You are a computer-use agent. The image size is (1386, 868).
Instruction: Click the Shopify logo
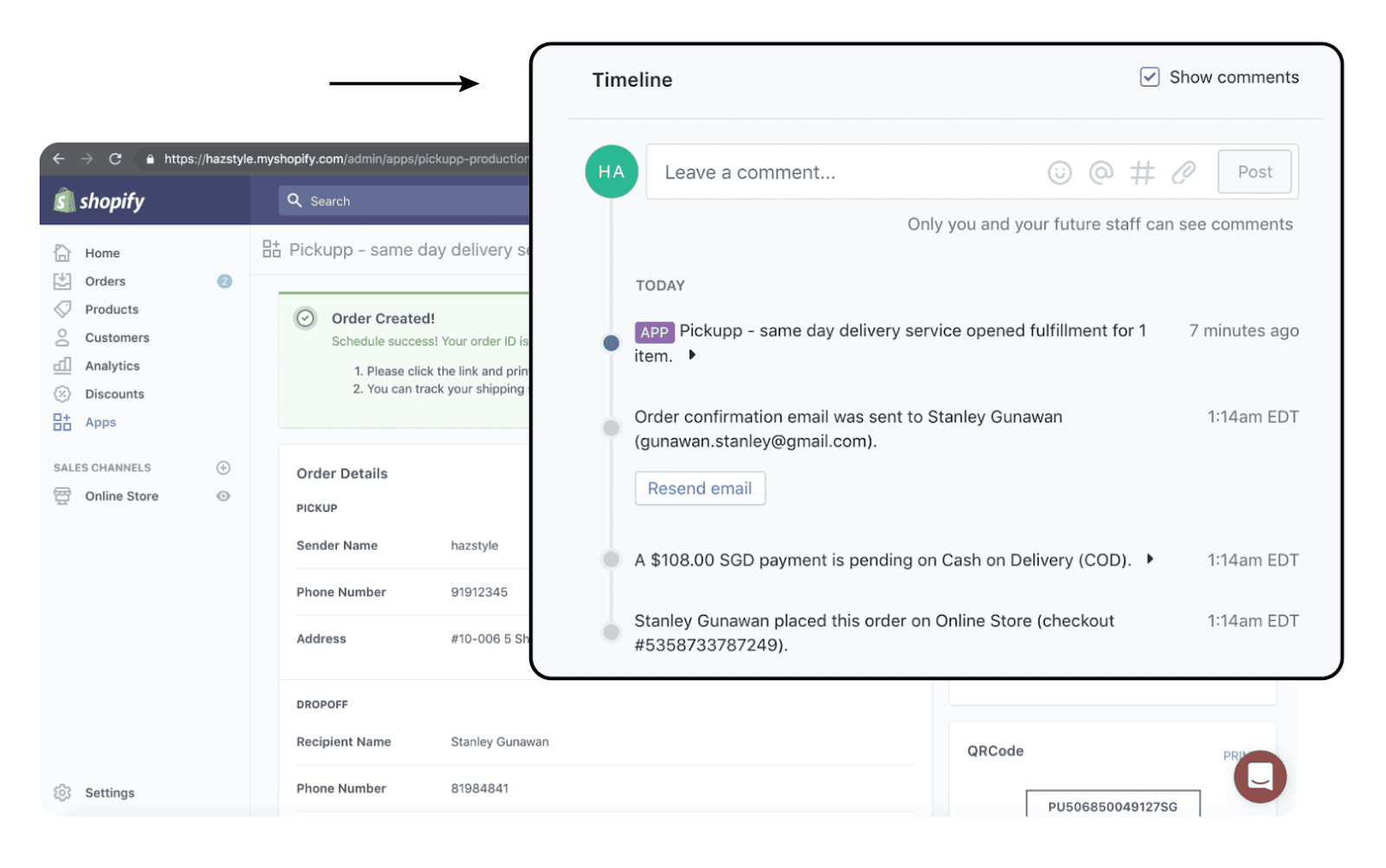100,201
